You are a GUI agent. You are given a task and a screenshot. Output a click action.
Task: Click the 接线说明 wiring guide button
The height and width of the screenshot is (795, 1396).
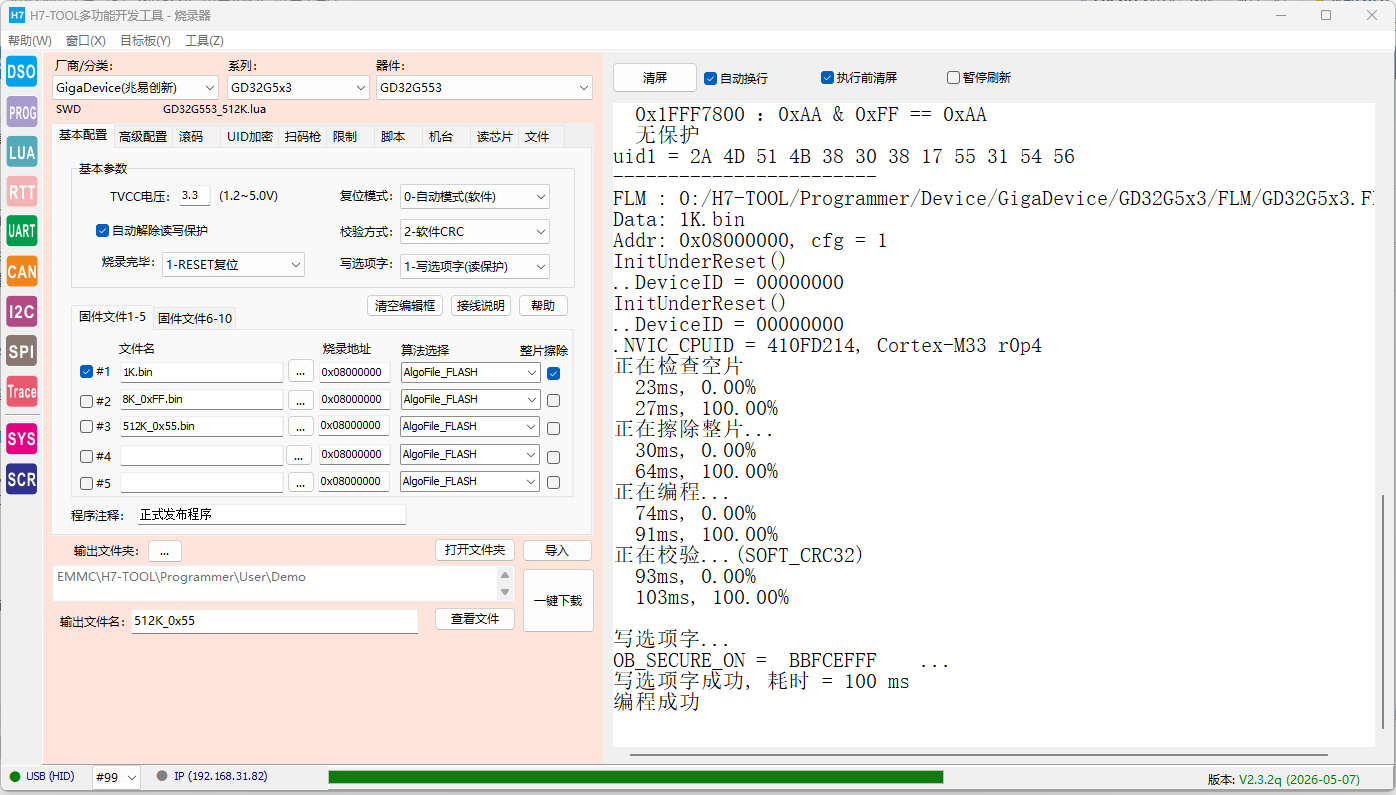click(x=481, y=305)
